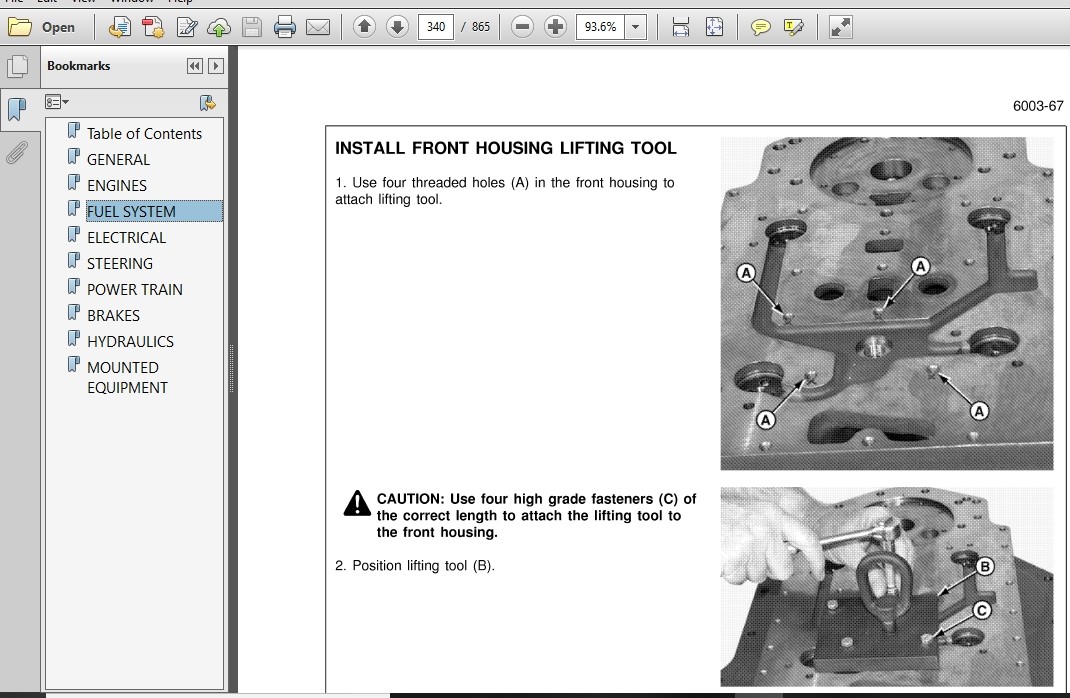The image size is (1070, 698).
Task: Click the new bookmark icon
Action: click(207, 102)
